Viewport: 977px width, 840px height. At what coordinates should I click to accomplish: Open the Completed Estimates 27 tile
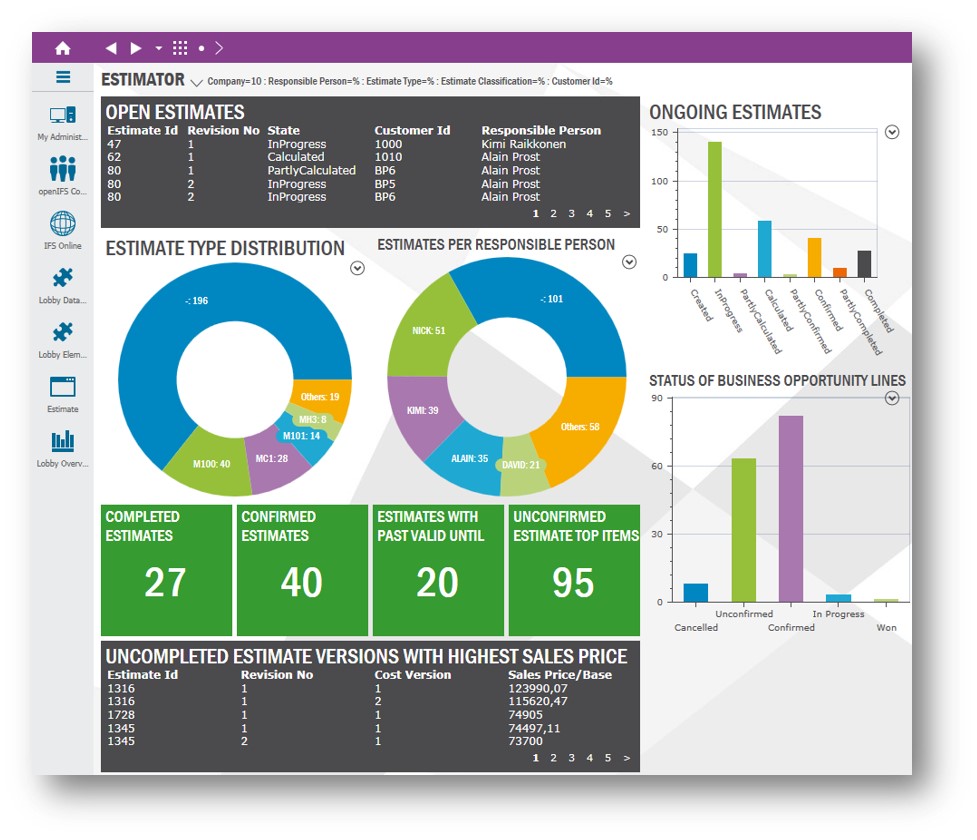click(166, 570)
